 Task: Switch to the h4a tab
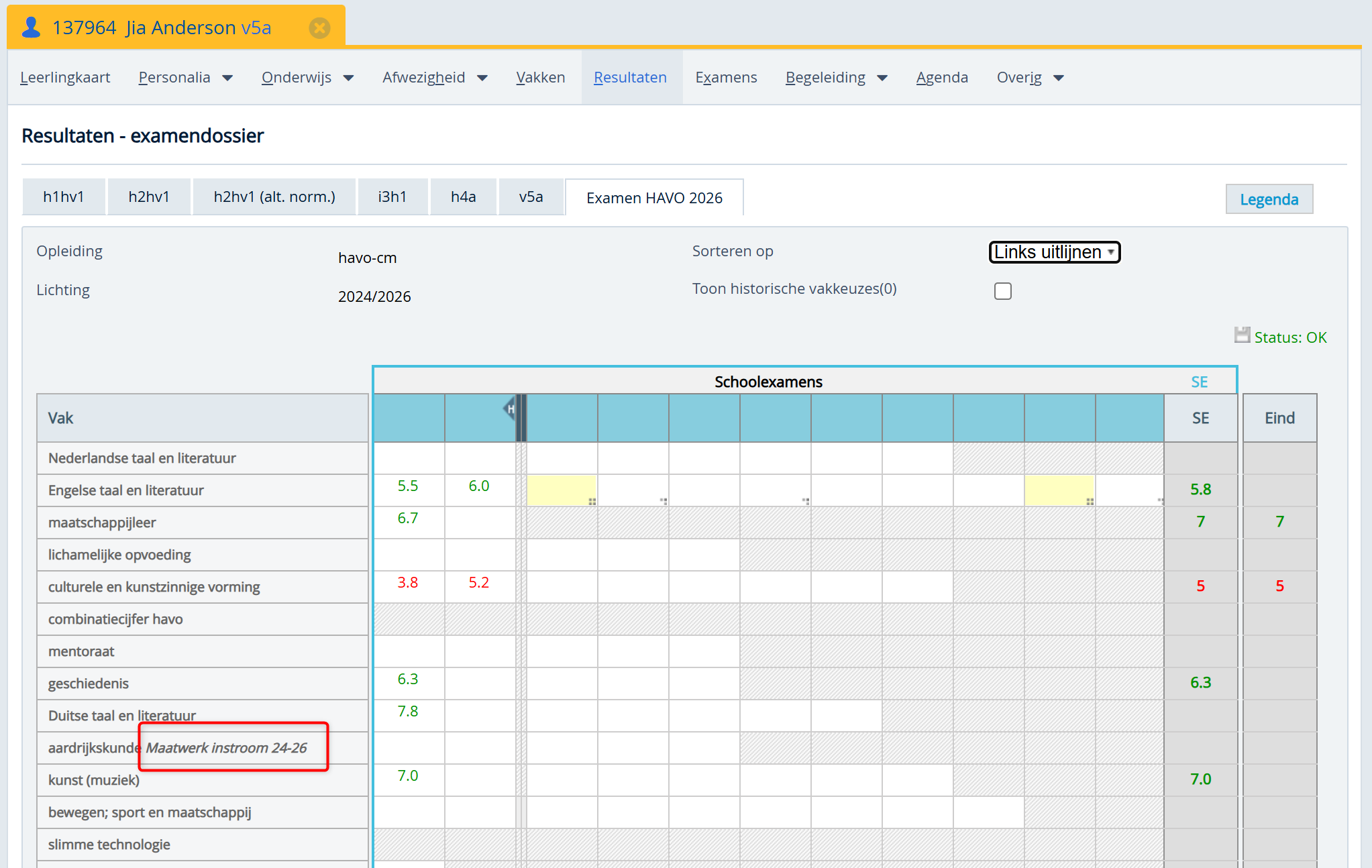463,197
